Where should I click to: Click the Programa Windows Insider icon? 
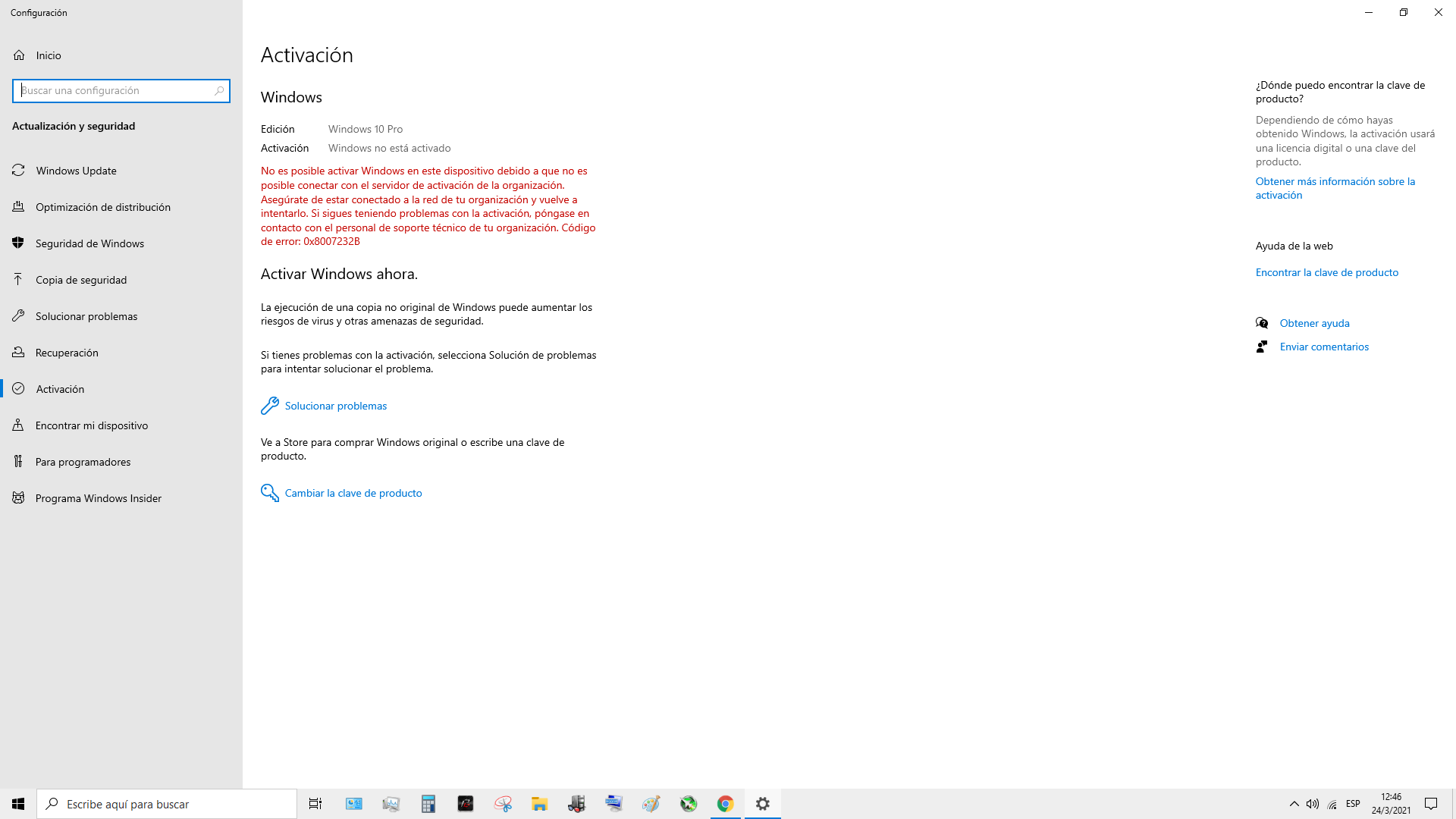click(19, 498)
